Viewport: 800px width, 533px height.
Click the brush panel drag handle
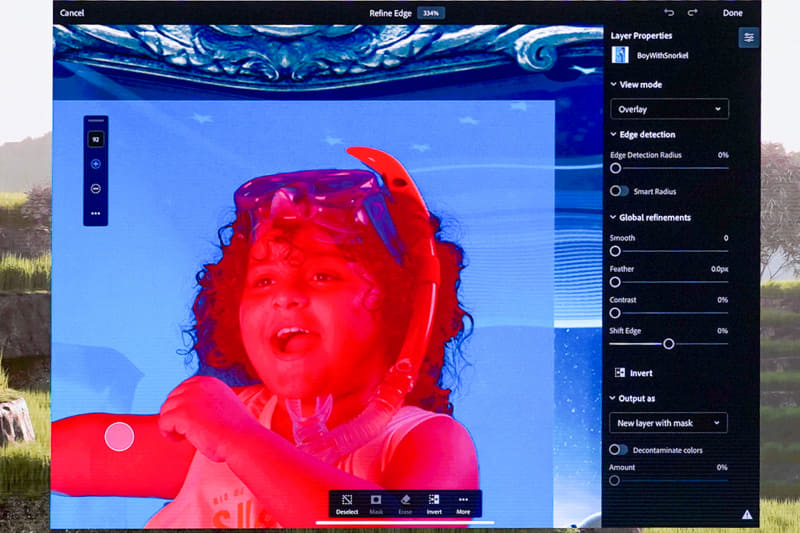(95, 121)
